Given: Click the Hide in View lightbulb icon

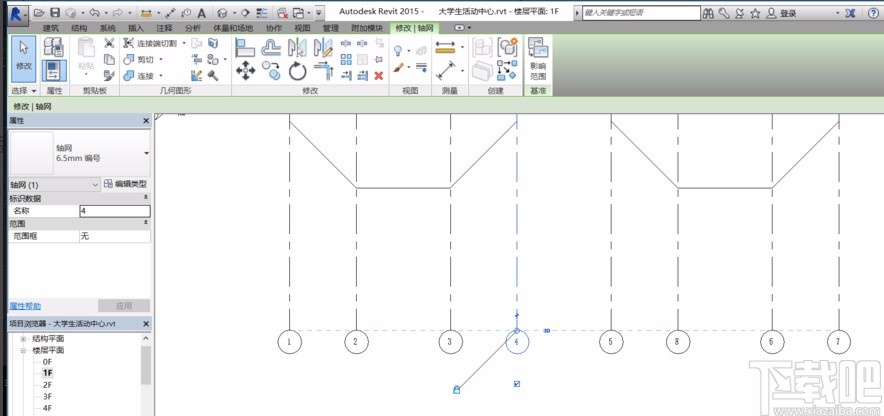Looking at the screenshot, I should 399,51.
